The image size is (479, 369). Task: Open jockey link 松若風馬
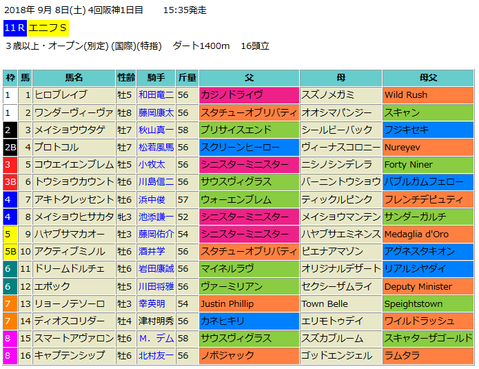tap(156, 147)
